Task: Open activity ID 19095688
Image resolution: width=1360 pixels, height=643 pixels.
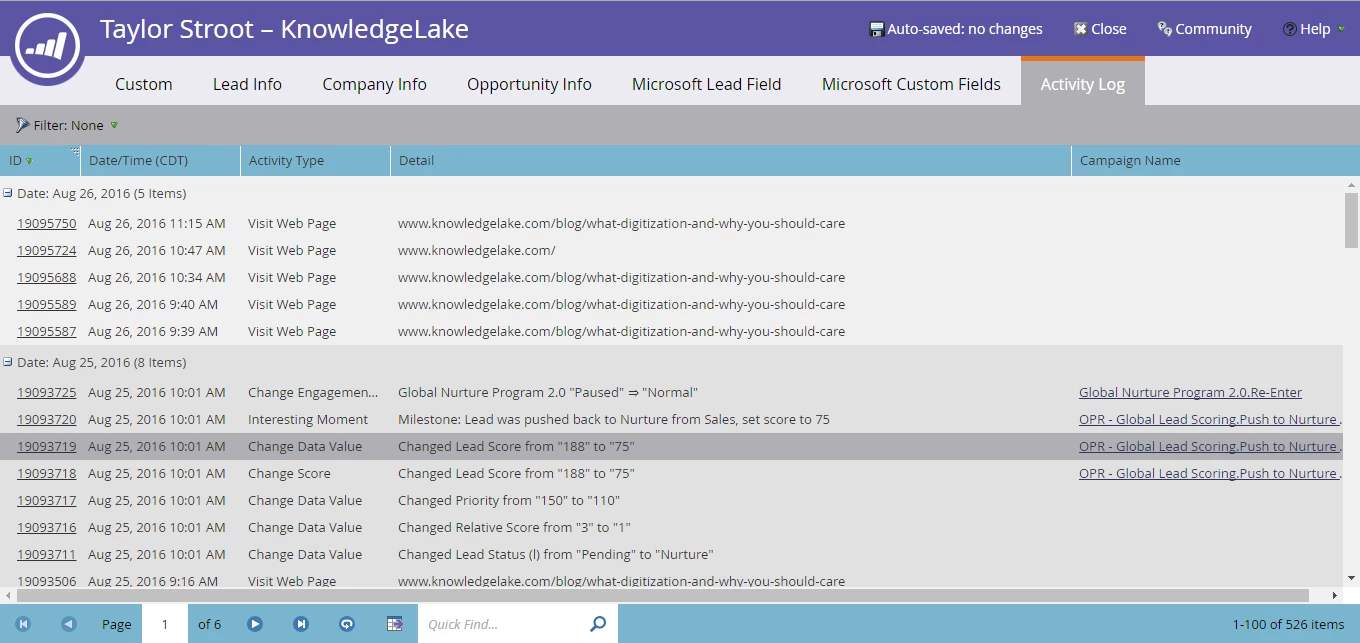Action: 47,277
